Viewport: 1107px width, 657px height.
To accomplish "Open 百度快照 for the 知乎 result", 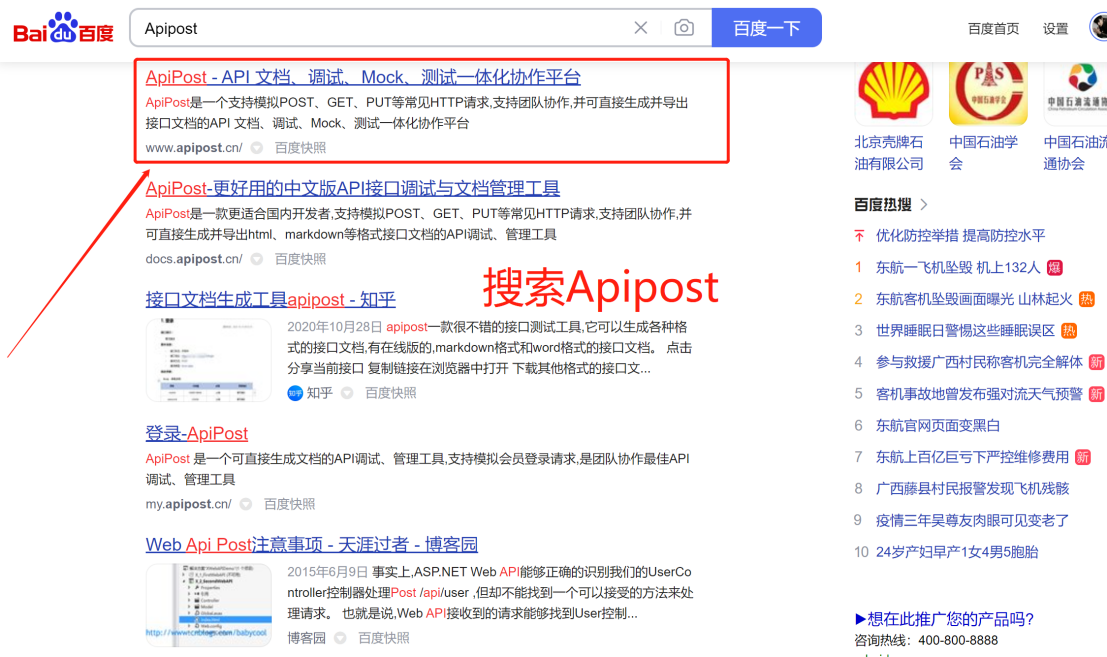I will click(390, 393).
